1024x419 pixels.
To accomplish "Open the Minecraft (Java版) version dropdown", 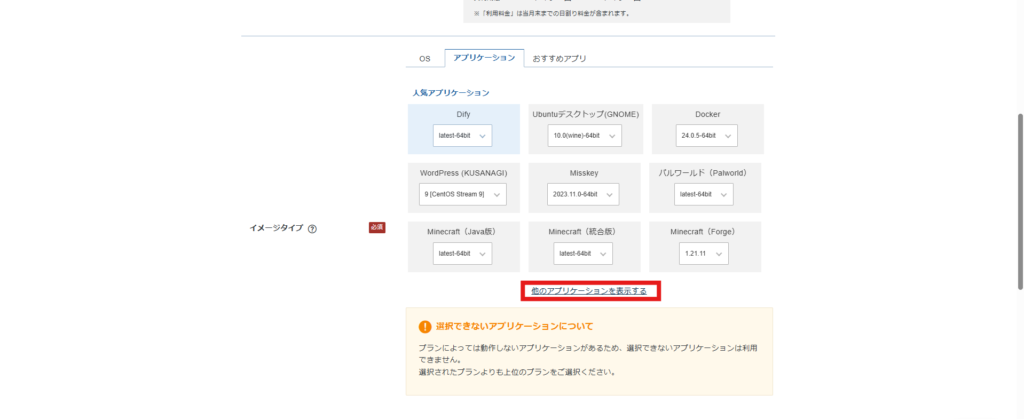I will click(464, 253).
